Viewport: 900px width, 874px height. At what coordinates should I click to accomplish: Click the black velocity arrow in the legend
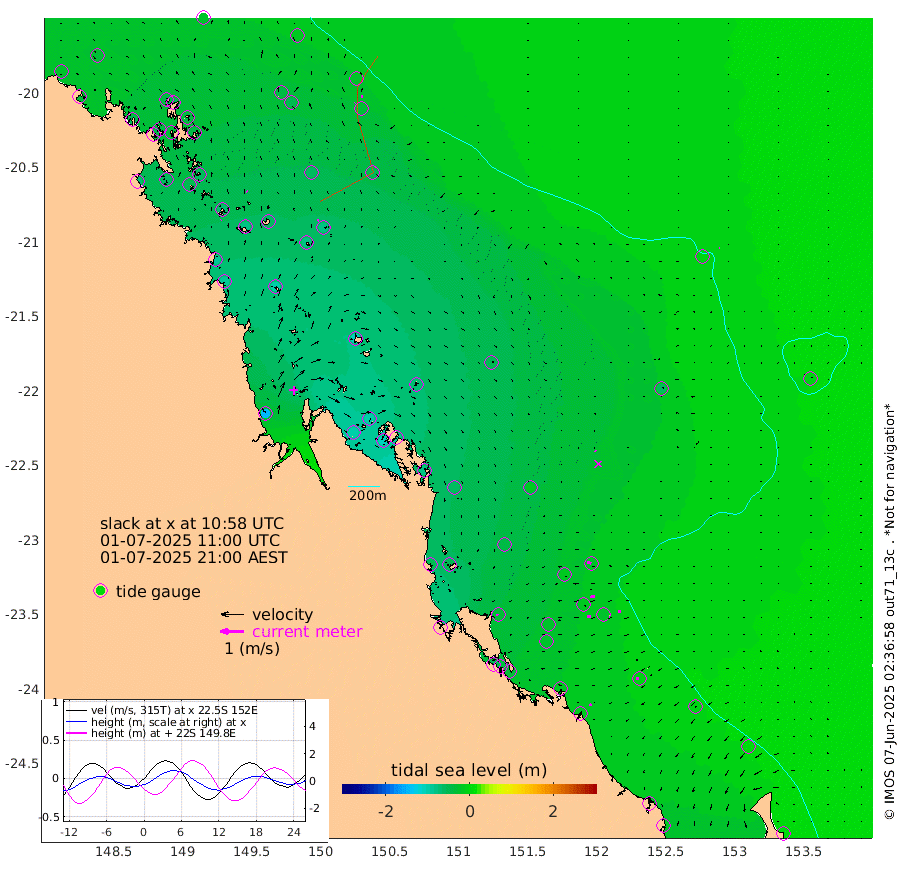[x=232, y=615]
